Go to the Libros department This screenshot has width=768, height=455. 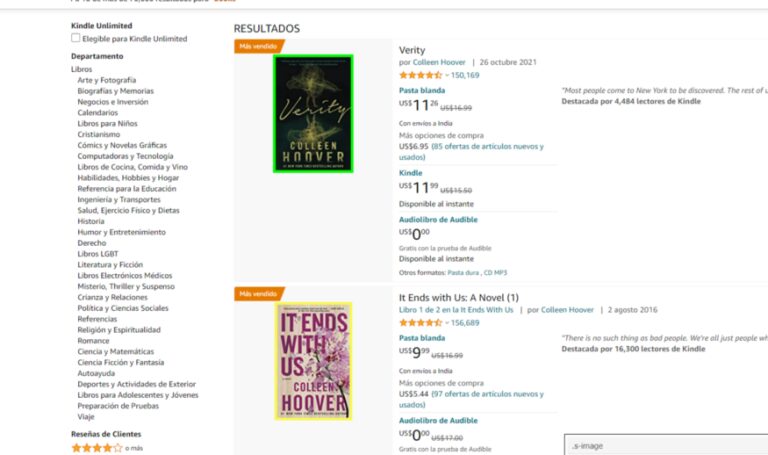pos(81,69)
